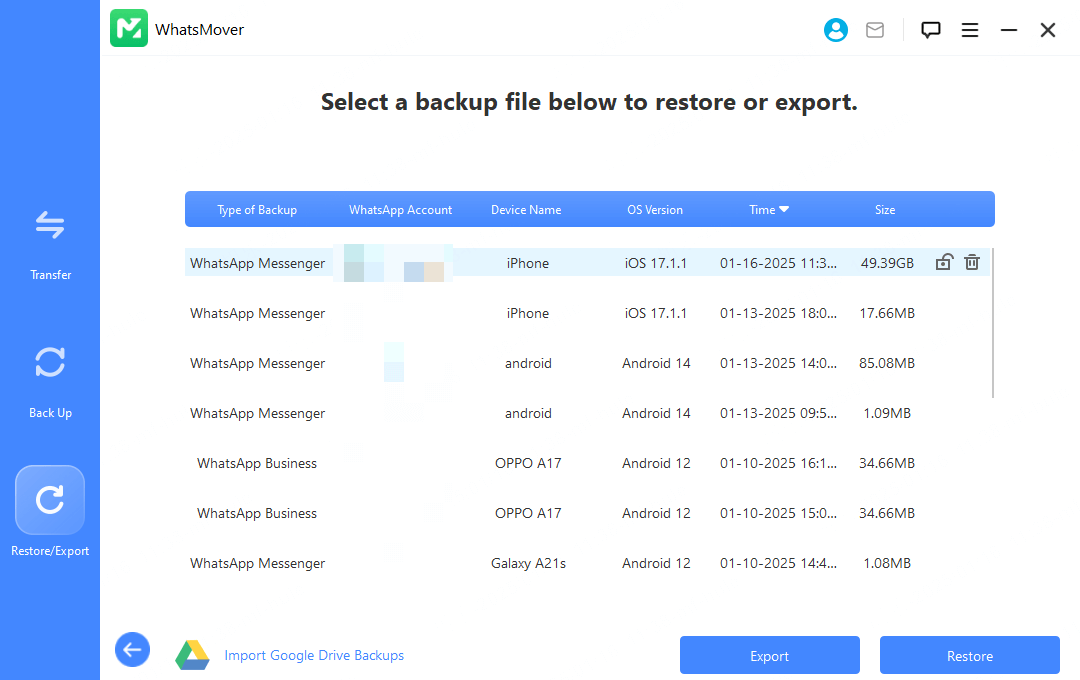Image resolution: width=1080 pixels, height=680 pixels.
Task: Click the backup list vertical scrollbar
Action: (992, 322)
